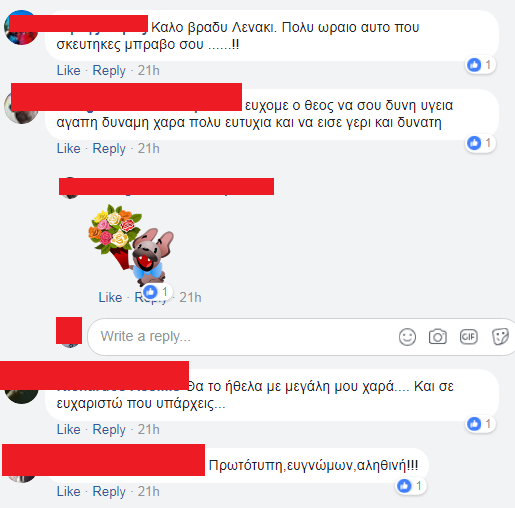Like the Καλο βραδυ Λενακι comment
This screenshot has height=508, width=515.
tap(68, 70)
